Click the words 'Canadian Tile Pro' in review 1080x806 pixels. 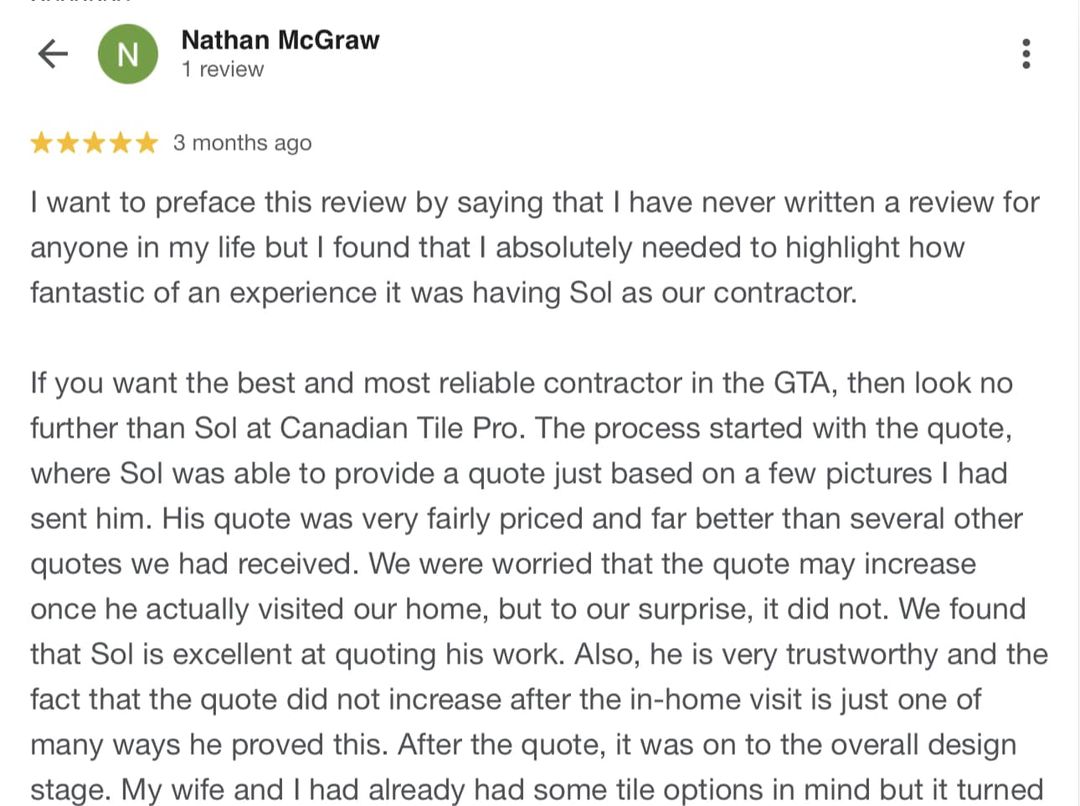coord(399,428)
